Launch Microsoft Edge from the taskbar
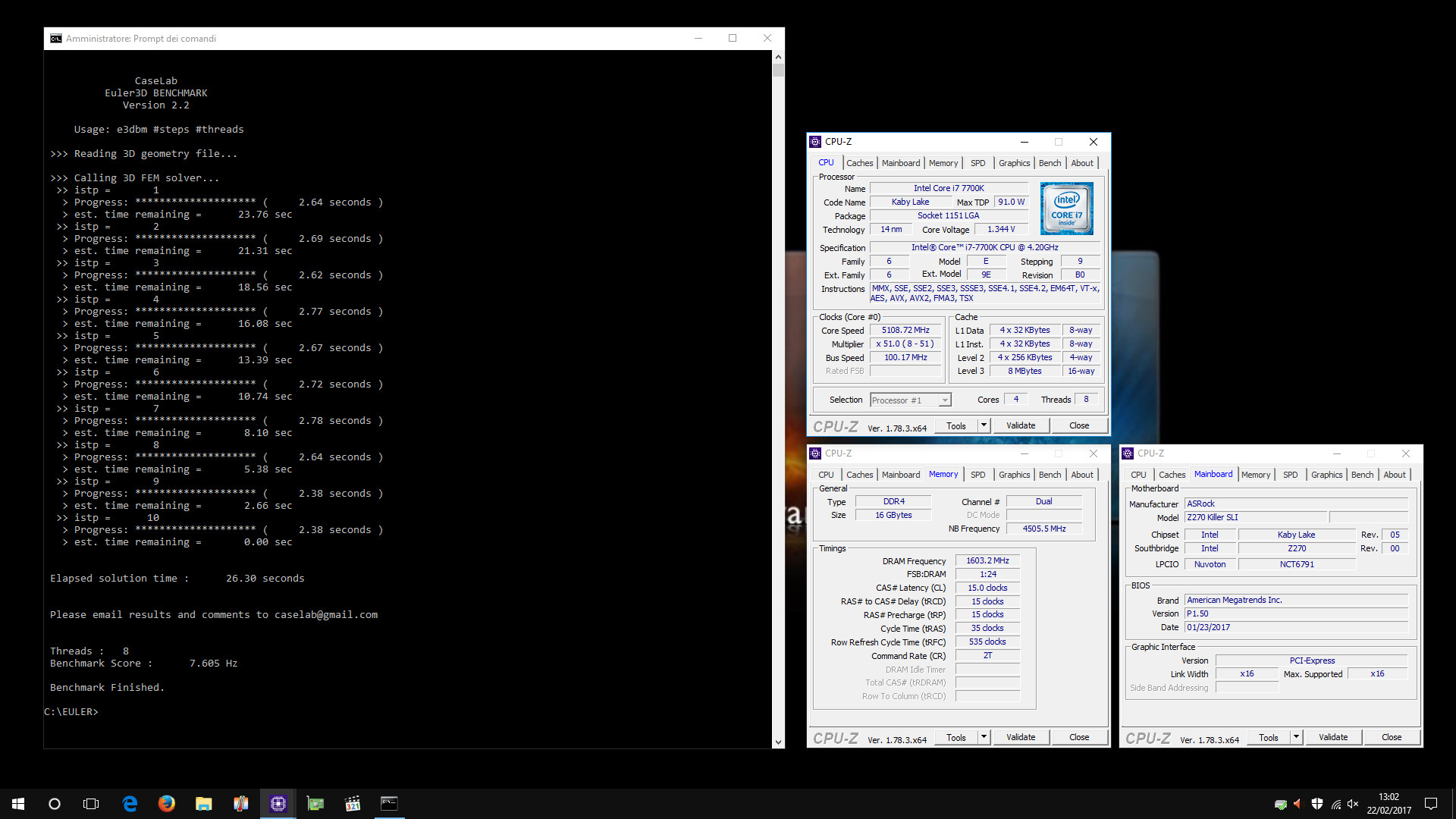1456x819 pixels. point(130,804)
